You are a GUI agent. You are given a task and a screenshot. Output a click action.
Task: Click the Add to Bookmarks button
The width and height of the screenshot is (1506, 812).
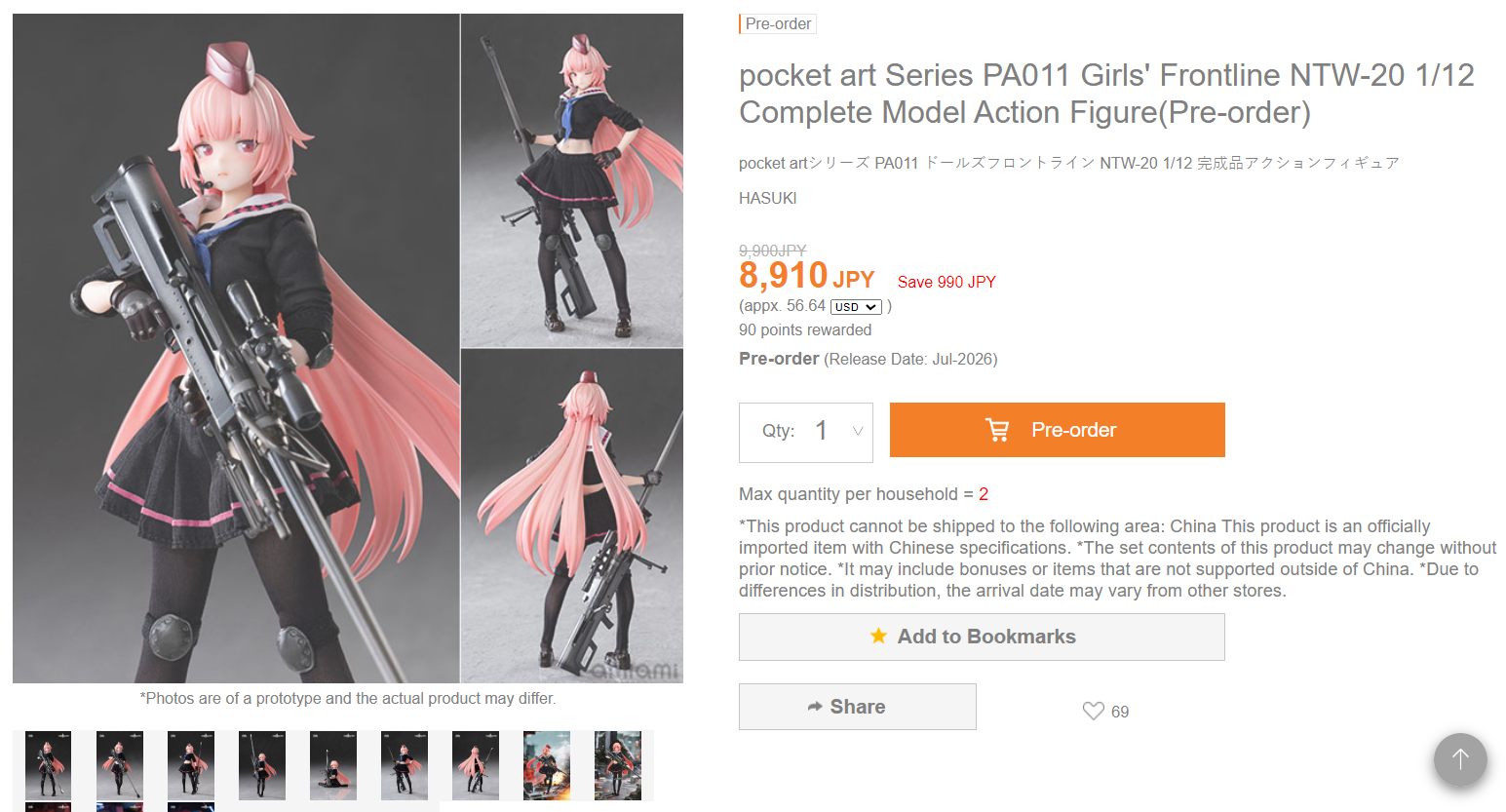click(982, 637)
